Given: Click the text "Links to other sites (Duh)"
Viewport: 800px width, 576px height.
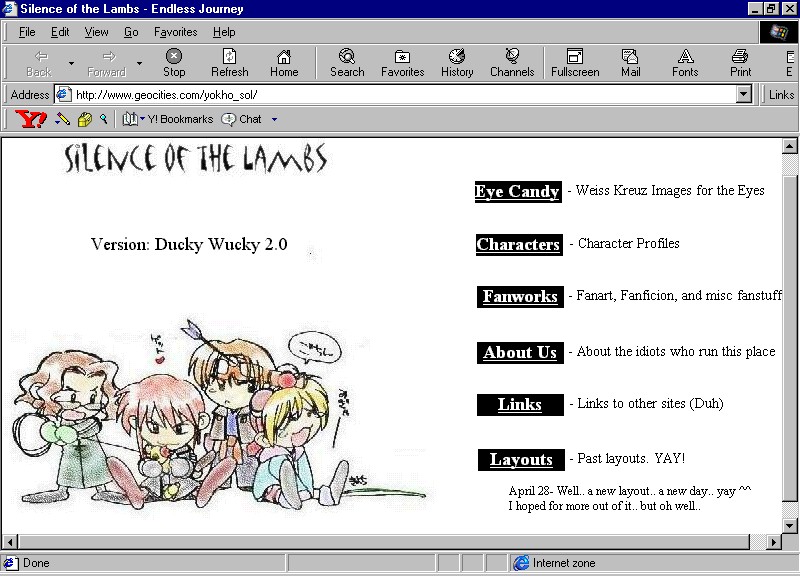Looking at the screenshot, I should point(651,404).
